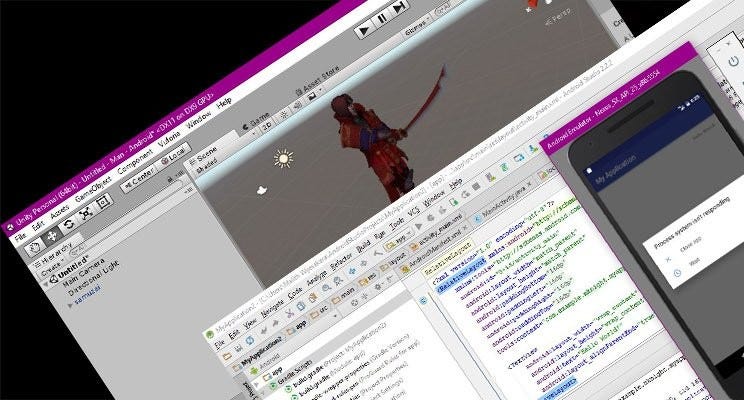Screen dimensions: 744x400
Task: Toggle Unity pivot Center button
Action: (140, 179)
